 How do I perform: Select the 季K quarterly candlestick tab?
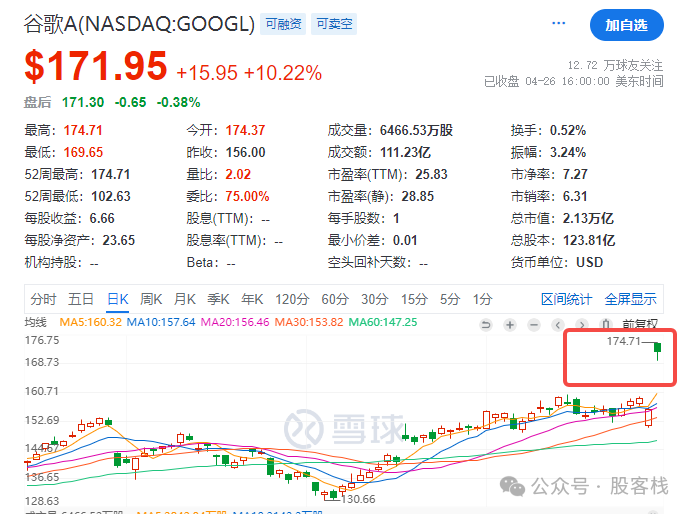(219, 299)
